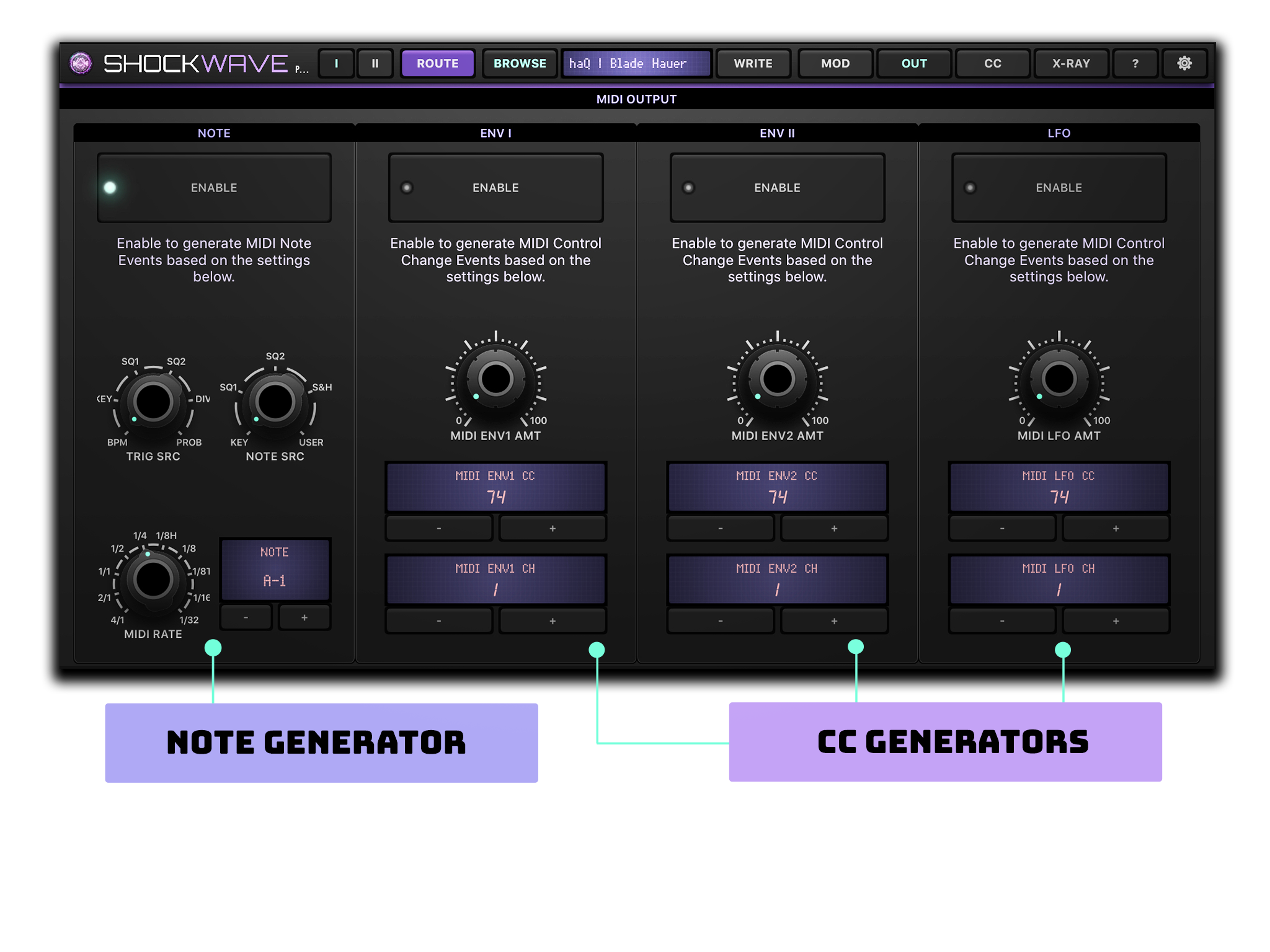Image resolution: width=1270 pixels, height=952 pixels.
Task: Increase MIDI LFO CC with plus
Action: pos(1116,528)
